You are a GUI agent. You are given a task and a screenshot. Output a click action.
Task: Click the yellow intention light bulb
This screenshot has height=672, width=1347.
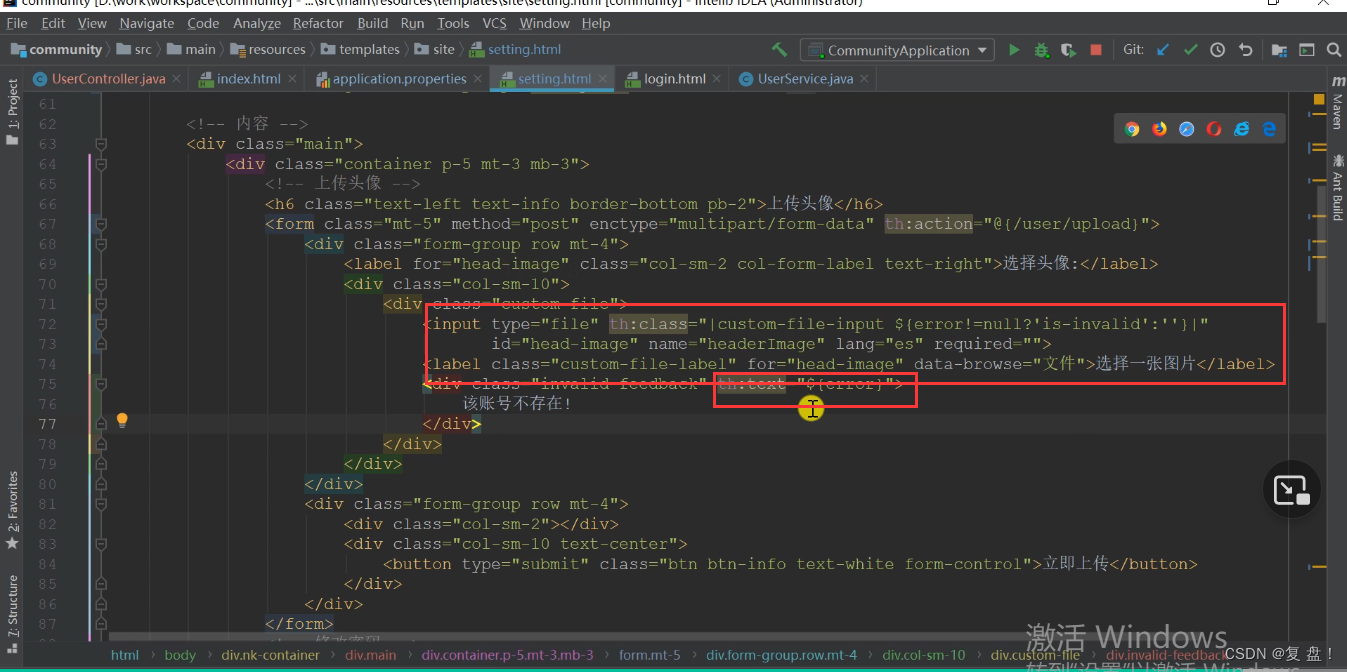[122, 421]
